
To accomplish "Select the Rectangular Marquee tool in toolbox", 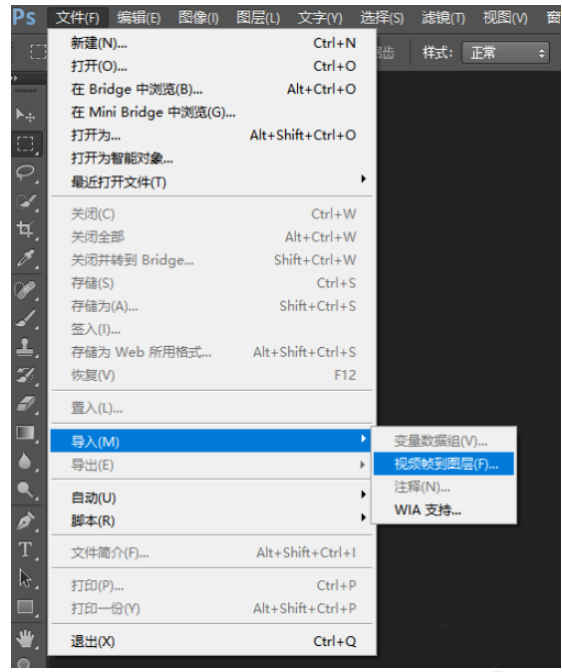I will click(25, 144).
